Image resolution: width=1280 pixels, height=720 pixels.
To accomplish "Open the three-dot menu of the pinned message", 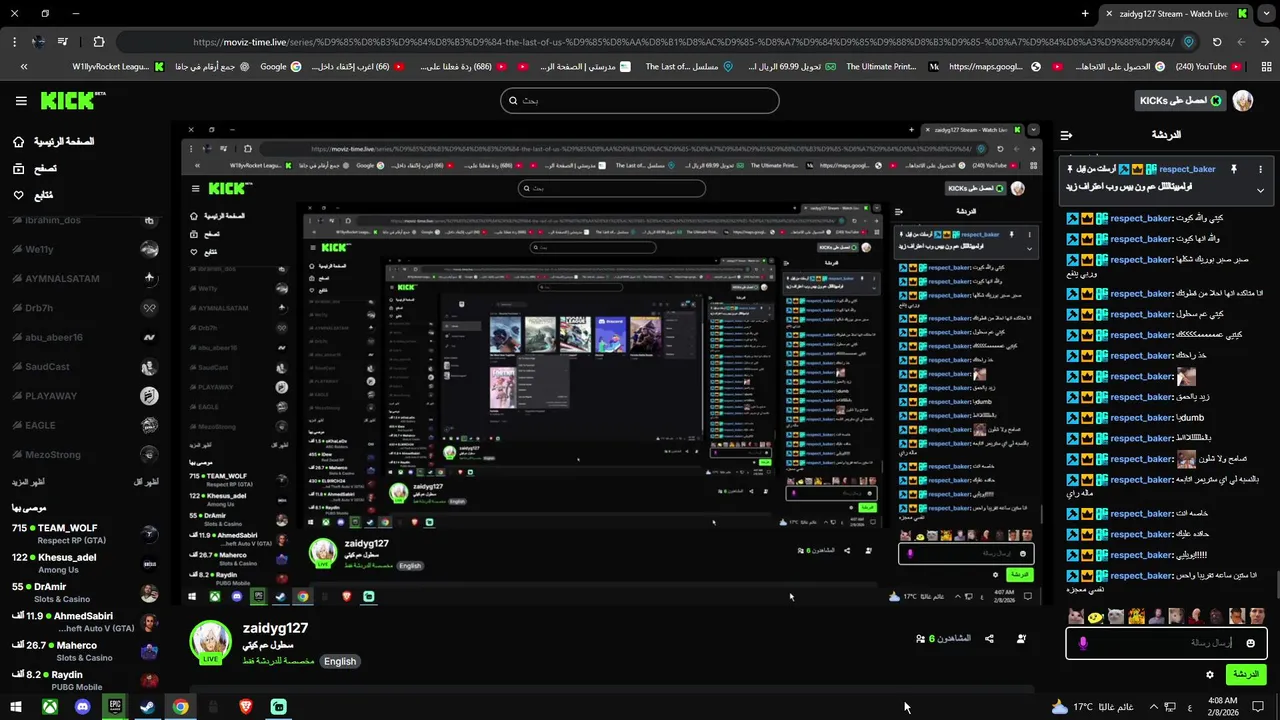I will tap(1260, 169).
